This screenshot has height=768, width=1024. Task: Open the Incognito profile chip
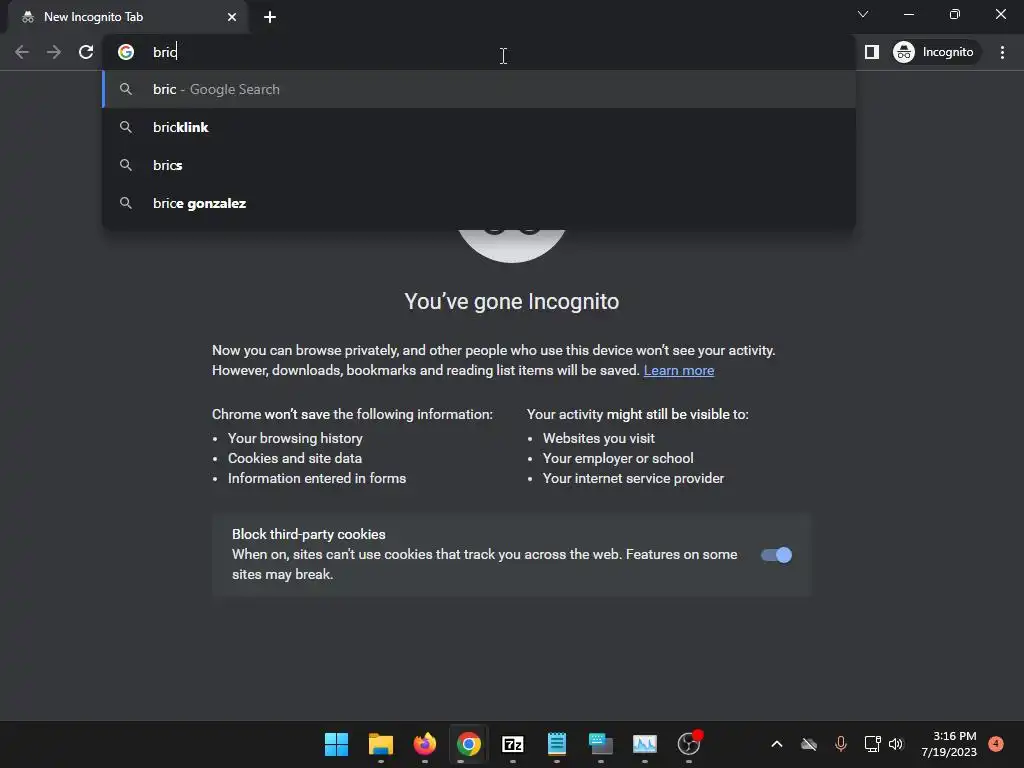(934, 52)
